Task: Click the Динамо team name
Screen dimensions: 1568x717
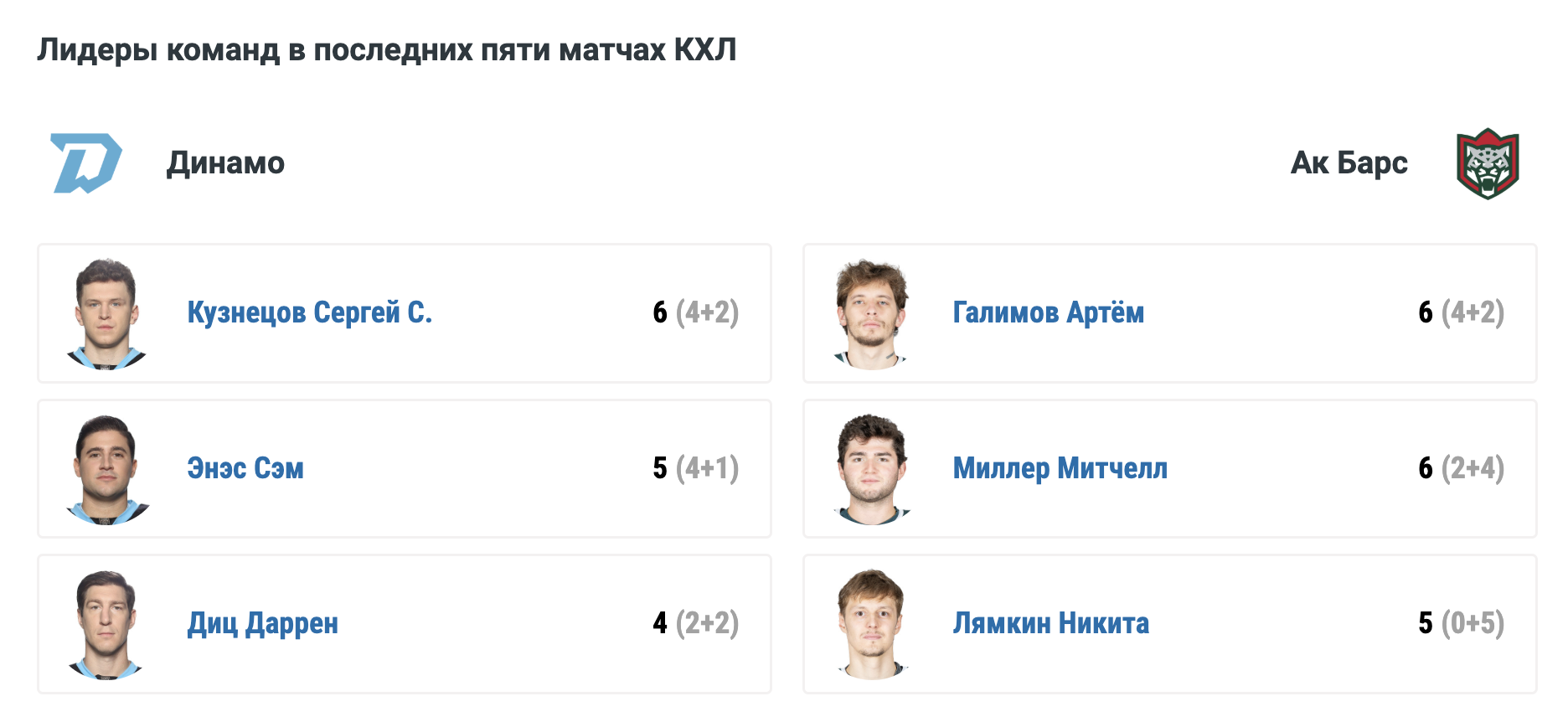Action: (225, 162)
